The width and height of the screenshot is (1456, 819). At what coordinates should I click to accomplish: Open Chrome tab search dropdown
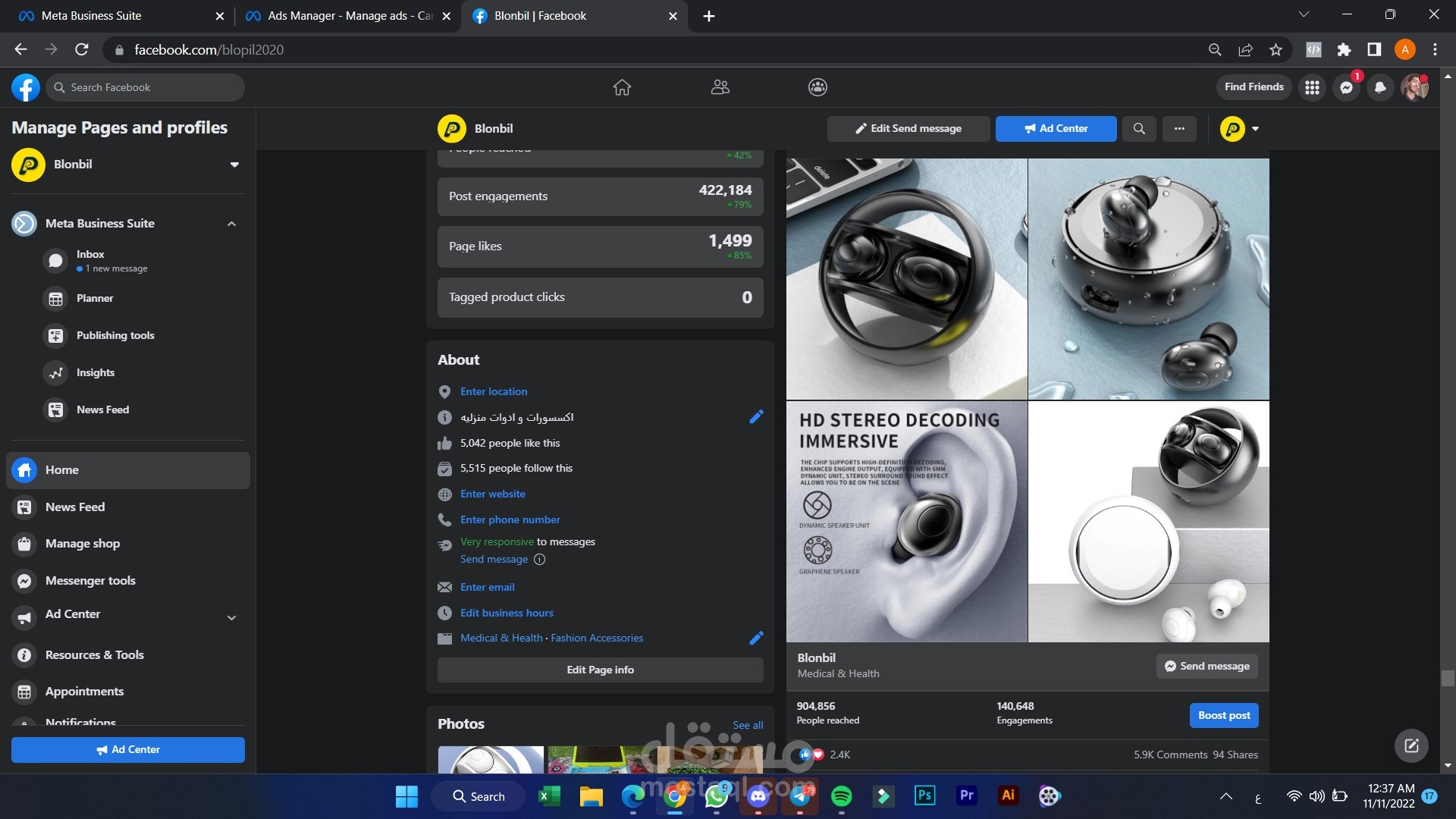coord(1304,14)
